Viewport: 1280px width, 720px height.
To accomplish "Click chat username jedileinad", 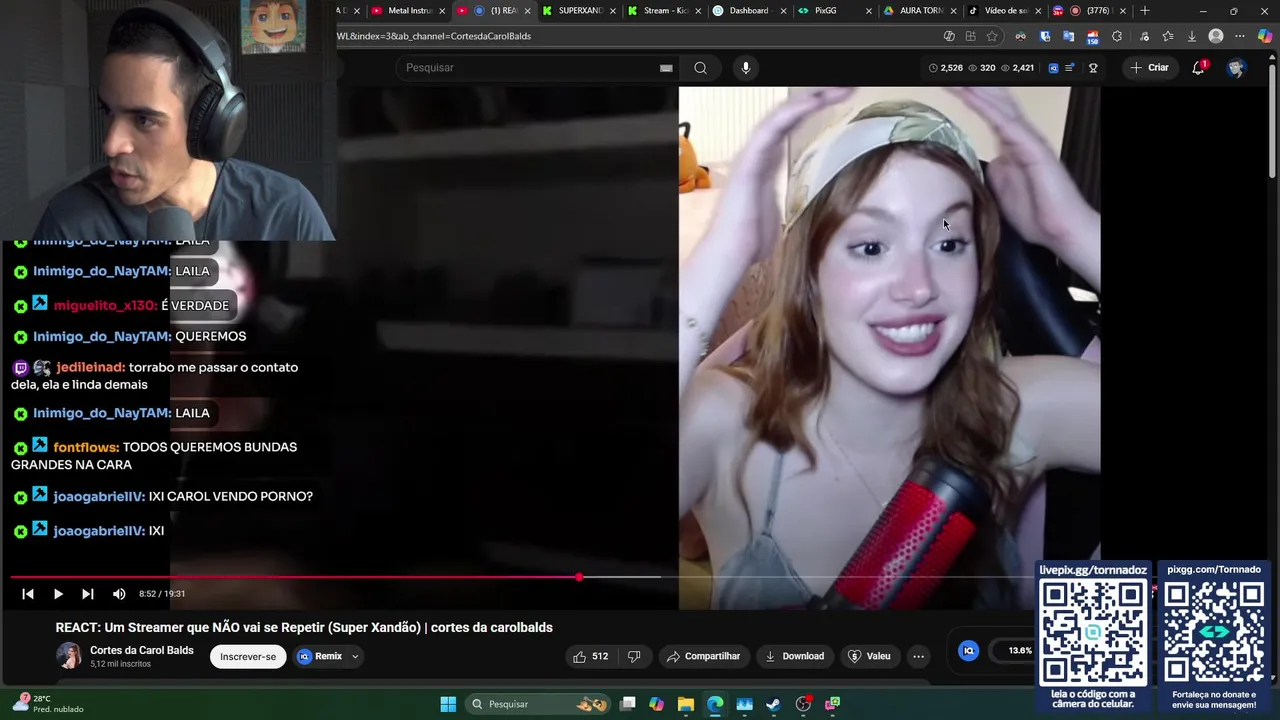I will tap(91, 367).
